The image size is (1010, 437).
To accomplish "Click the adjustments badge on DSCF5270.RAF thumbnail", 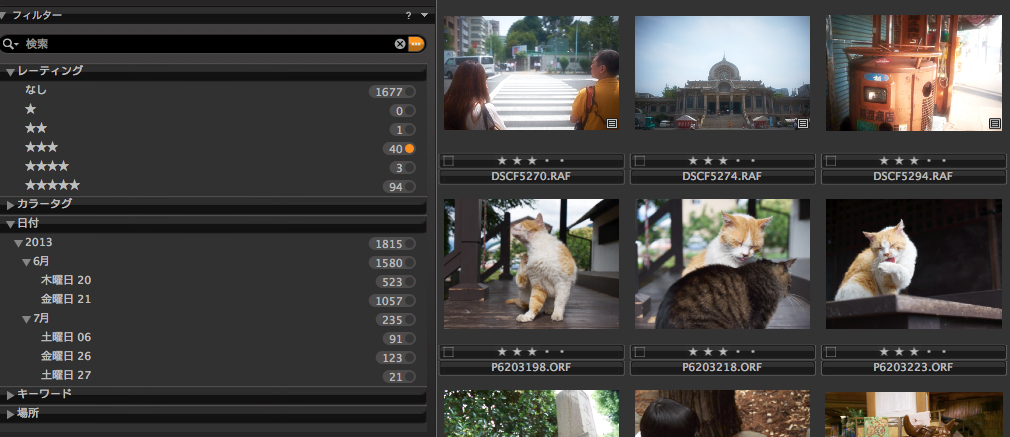I will [610, 123].
